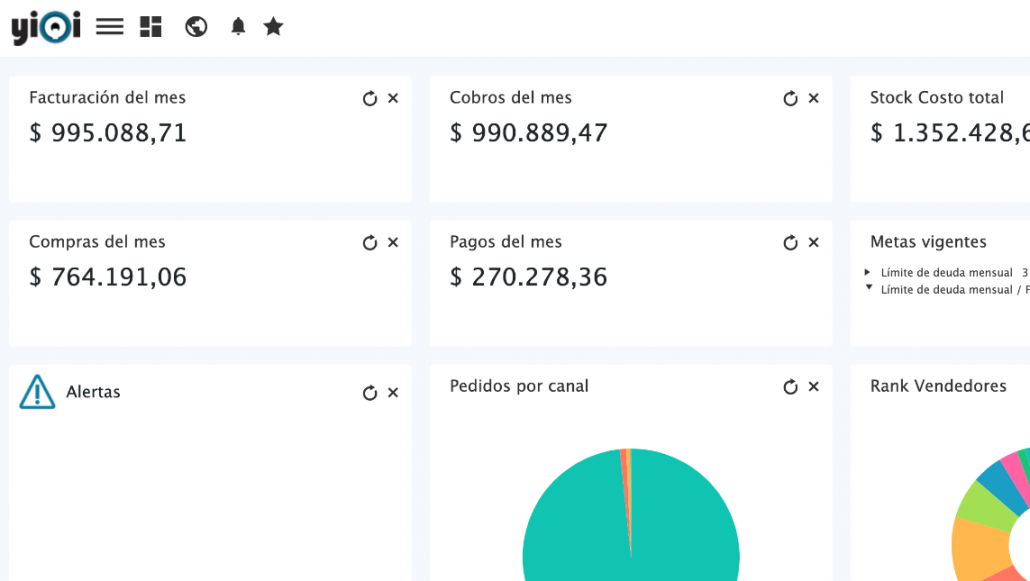Open the hamburger main menu

click(x=110, y=27)
